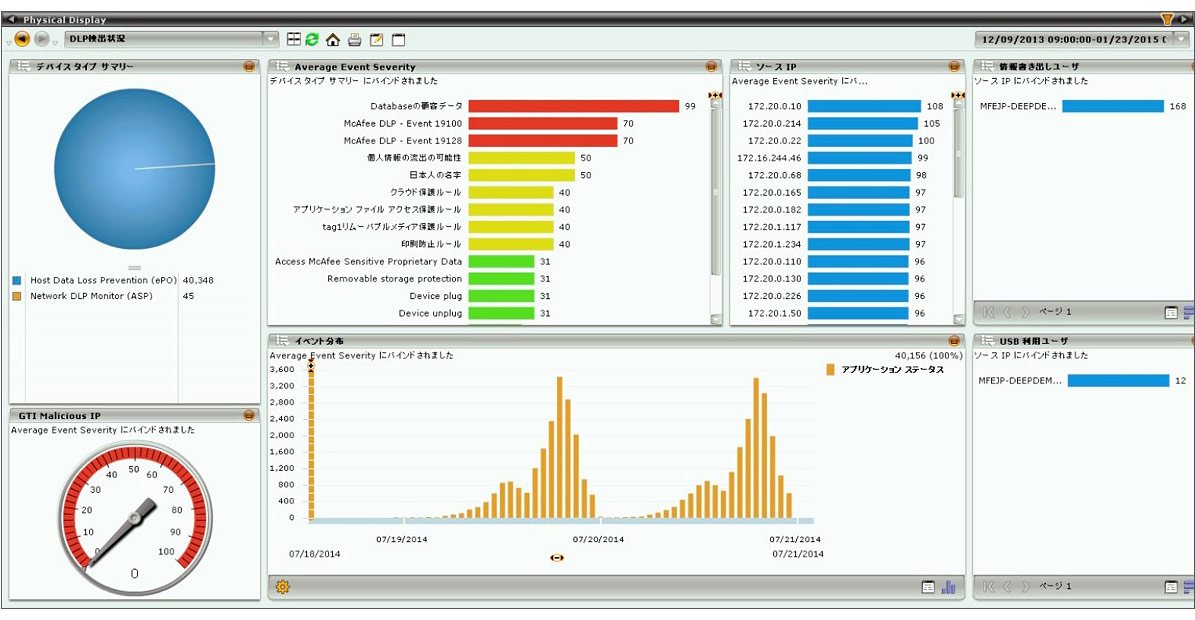1195x620 pixels.
Task: Click the orange back navigation arrow
Action: click(22, 39)
